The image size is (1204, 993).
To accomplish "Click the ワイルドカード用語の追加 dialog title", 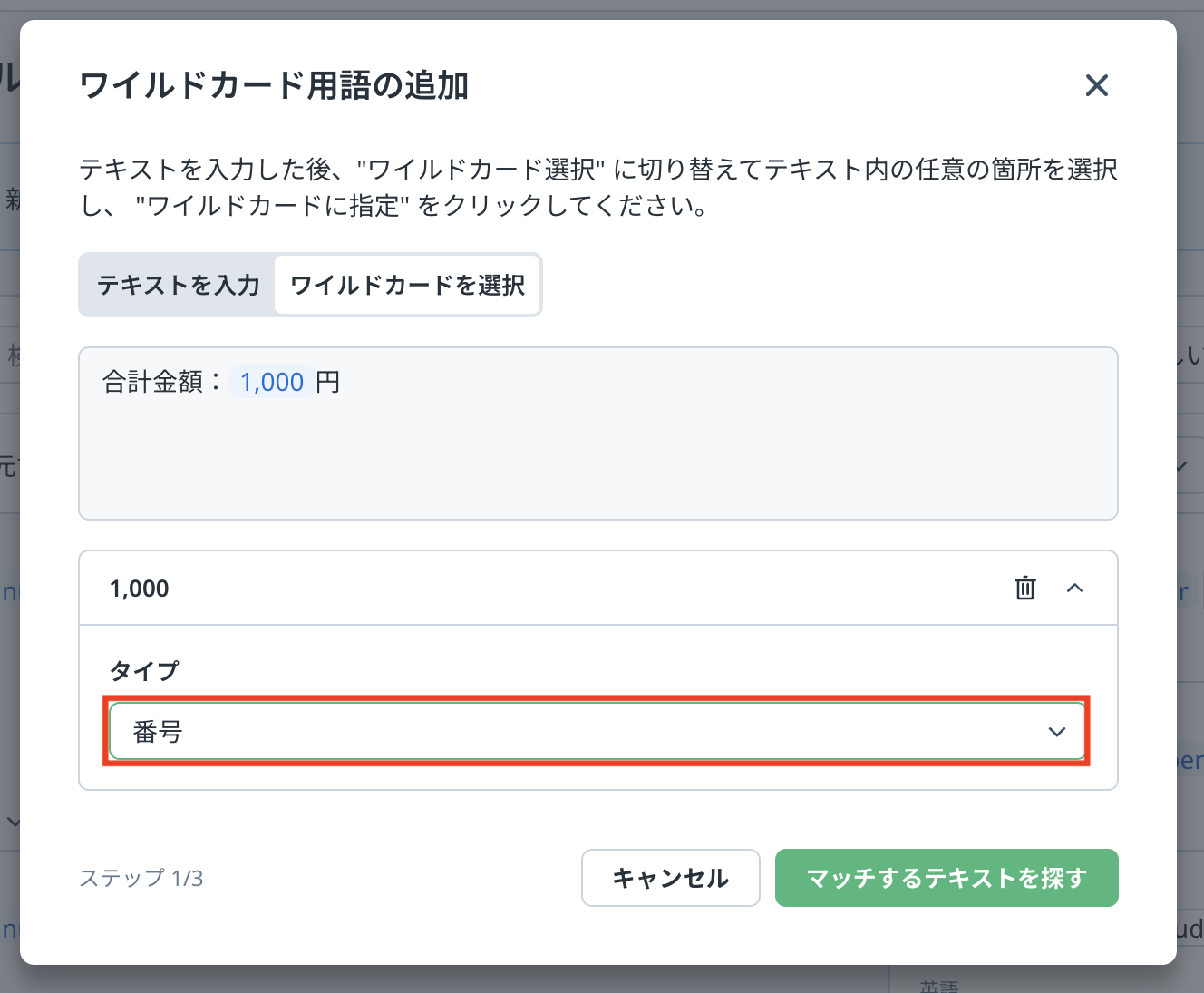I will [274, 86].
